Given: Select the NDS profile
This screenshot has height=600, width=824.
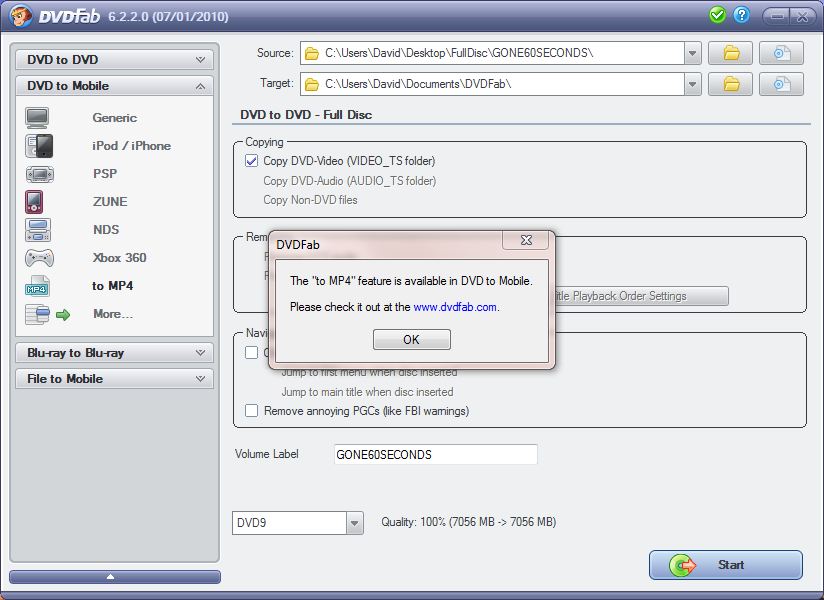Looking at the screenshot, I should [106, 230].
